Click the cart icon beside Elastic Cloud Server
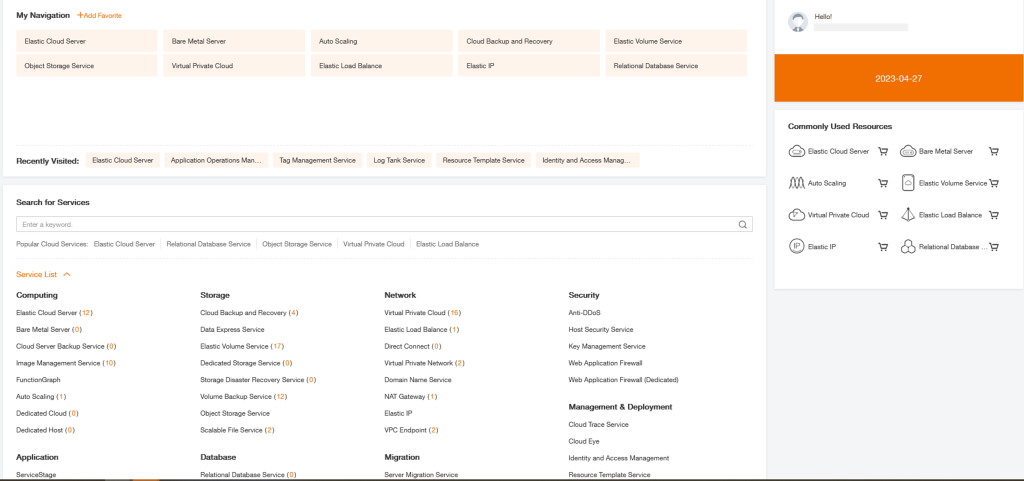1024x481 pixels. [x=883, y=151]
